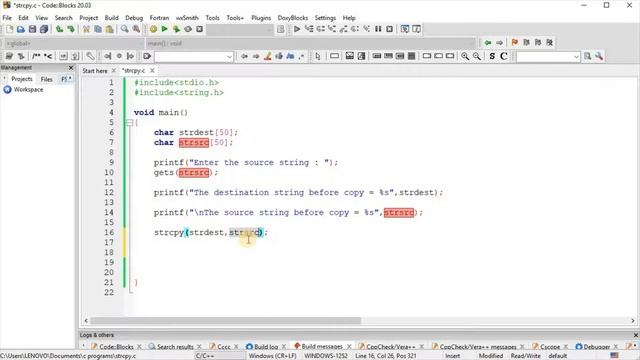Image resolution: width=640 pixels, height=360 pixels.
Task: Open the Build menu
Action: coord(111,18)
